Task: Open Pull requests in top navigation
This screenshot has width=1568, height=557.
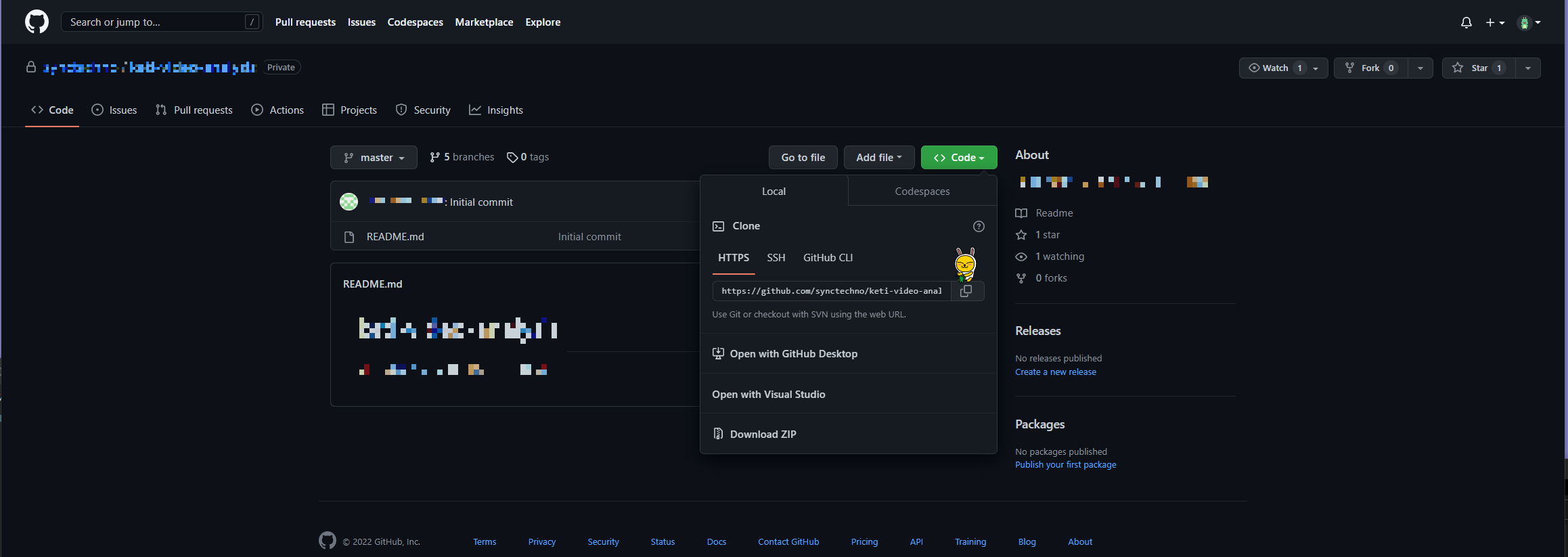Action: [305, 22]
